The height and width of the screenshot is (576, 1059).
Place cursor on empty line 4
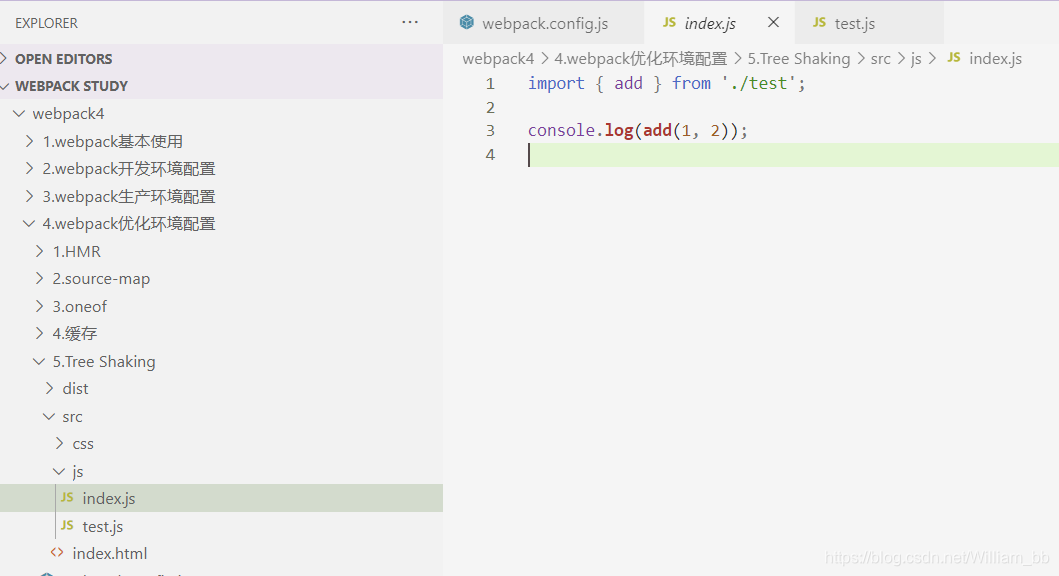(793, 155)
